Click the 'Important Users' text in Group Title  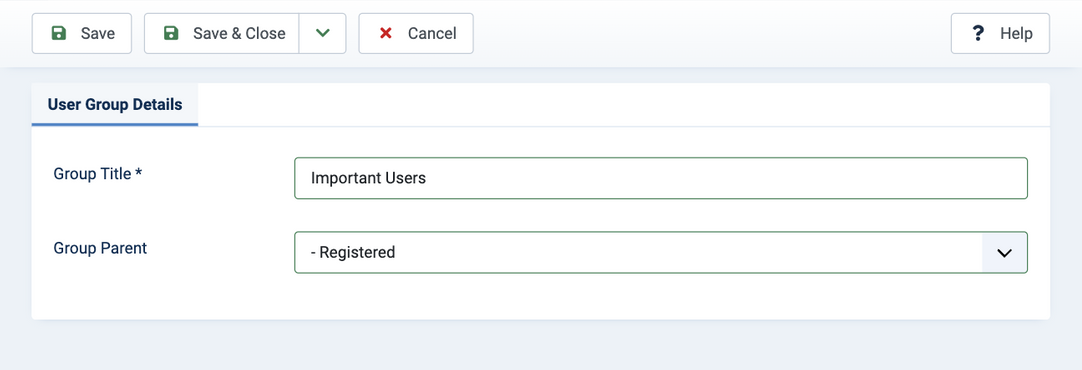[368, 178]
